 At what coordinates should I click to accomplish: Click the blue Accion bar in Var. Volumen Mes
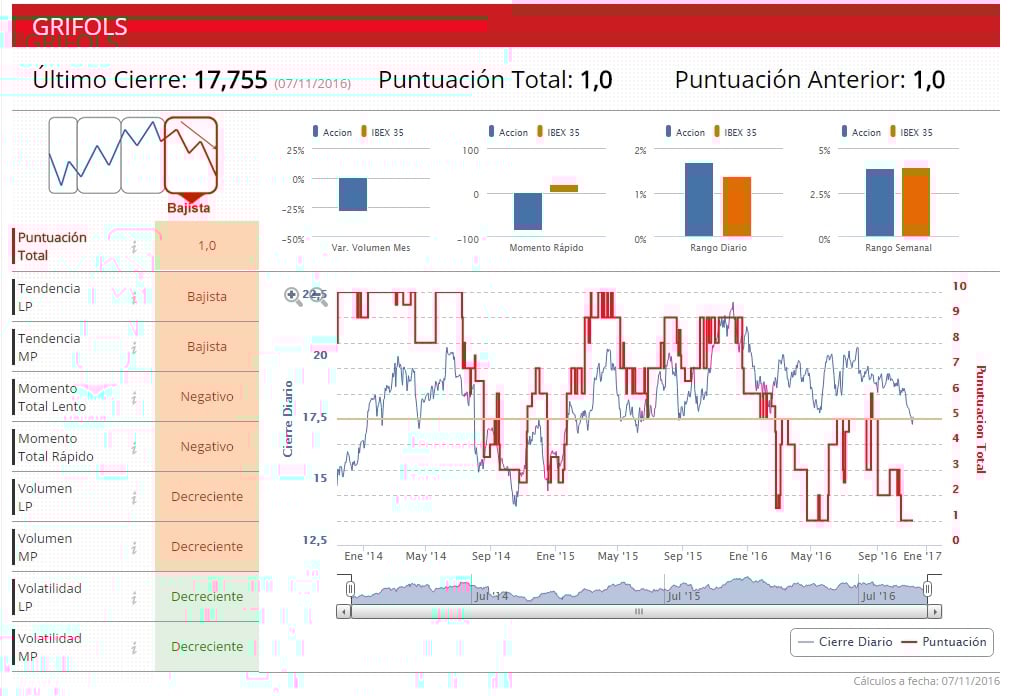[x=353, y=194]
